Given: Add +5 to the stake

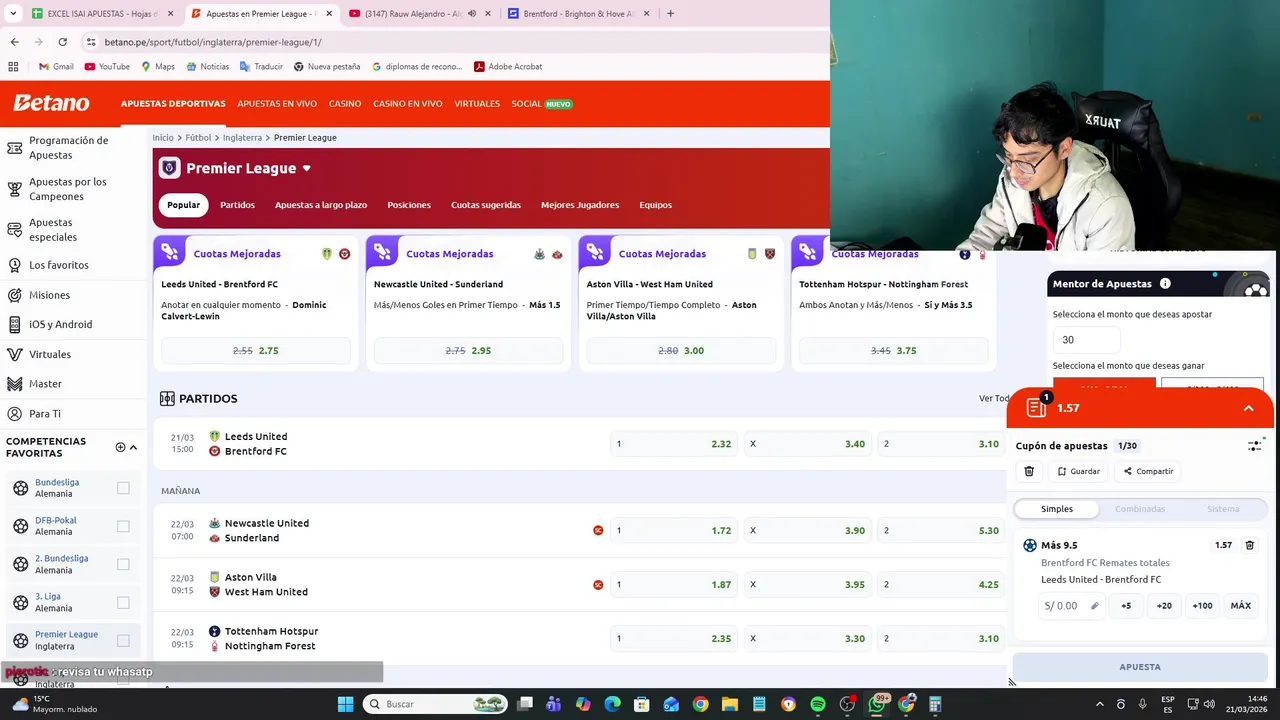Looking at the screenshot, I should [x=1126, y=605].
